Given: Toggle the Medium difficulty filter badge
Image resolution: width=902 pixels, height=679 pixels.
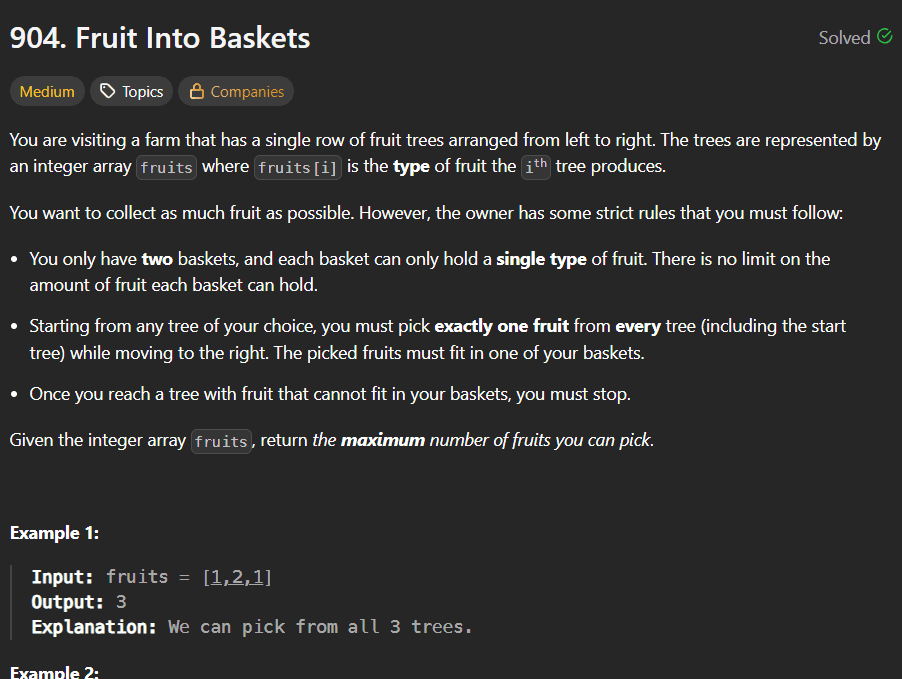Looking at the screenshot, I should pos(46,91).
